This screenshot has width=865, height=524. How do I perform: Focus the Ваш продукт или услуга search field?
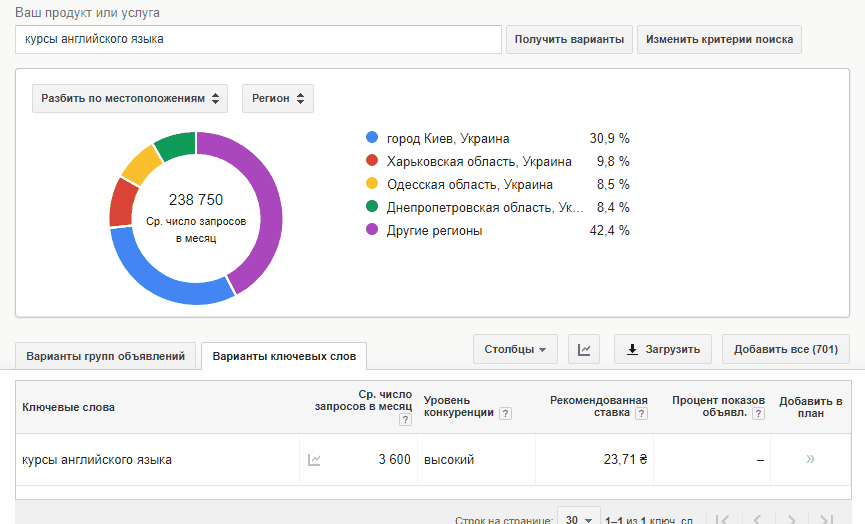(x=258, y=39)
